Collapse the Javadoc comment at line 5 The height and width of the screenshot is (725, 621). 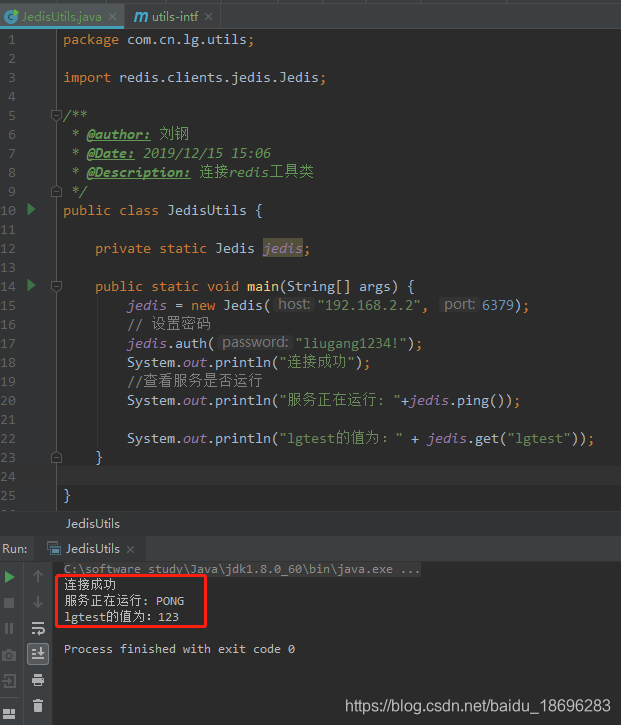[56, 115]
